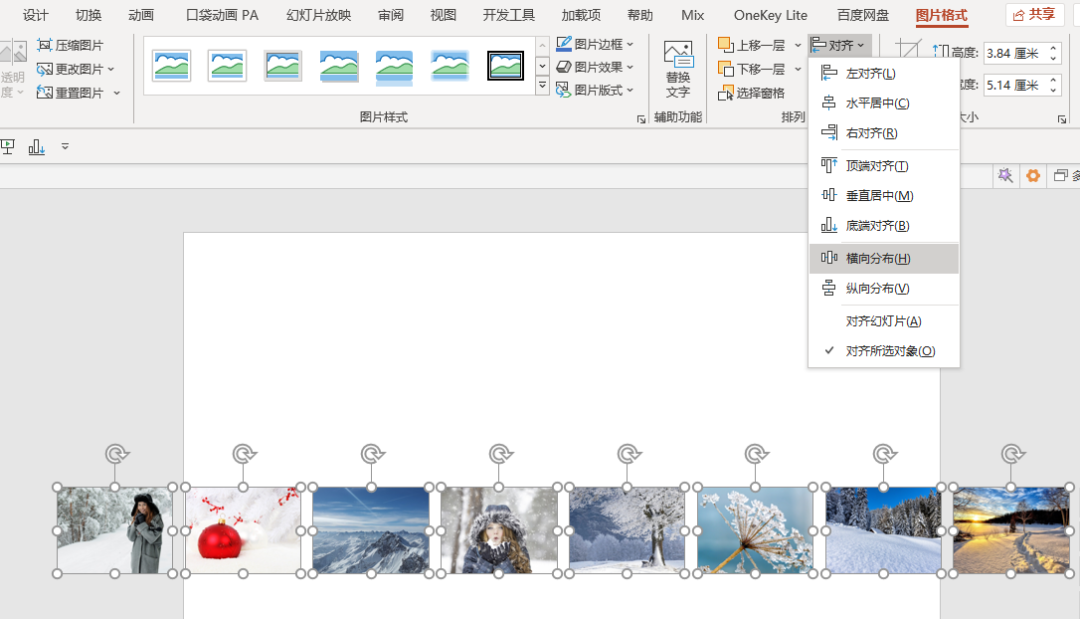Choose 左对齐(L) align left
This screenshot has width=1080, height=619.
tap(884, 74)
